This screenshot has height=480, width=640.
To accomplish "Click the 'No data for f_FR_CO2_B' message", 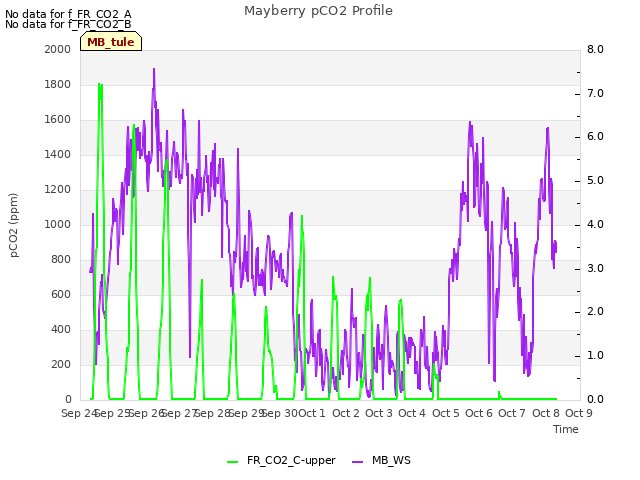I will (68, 24).
